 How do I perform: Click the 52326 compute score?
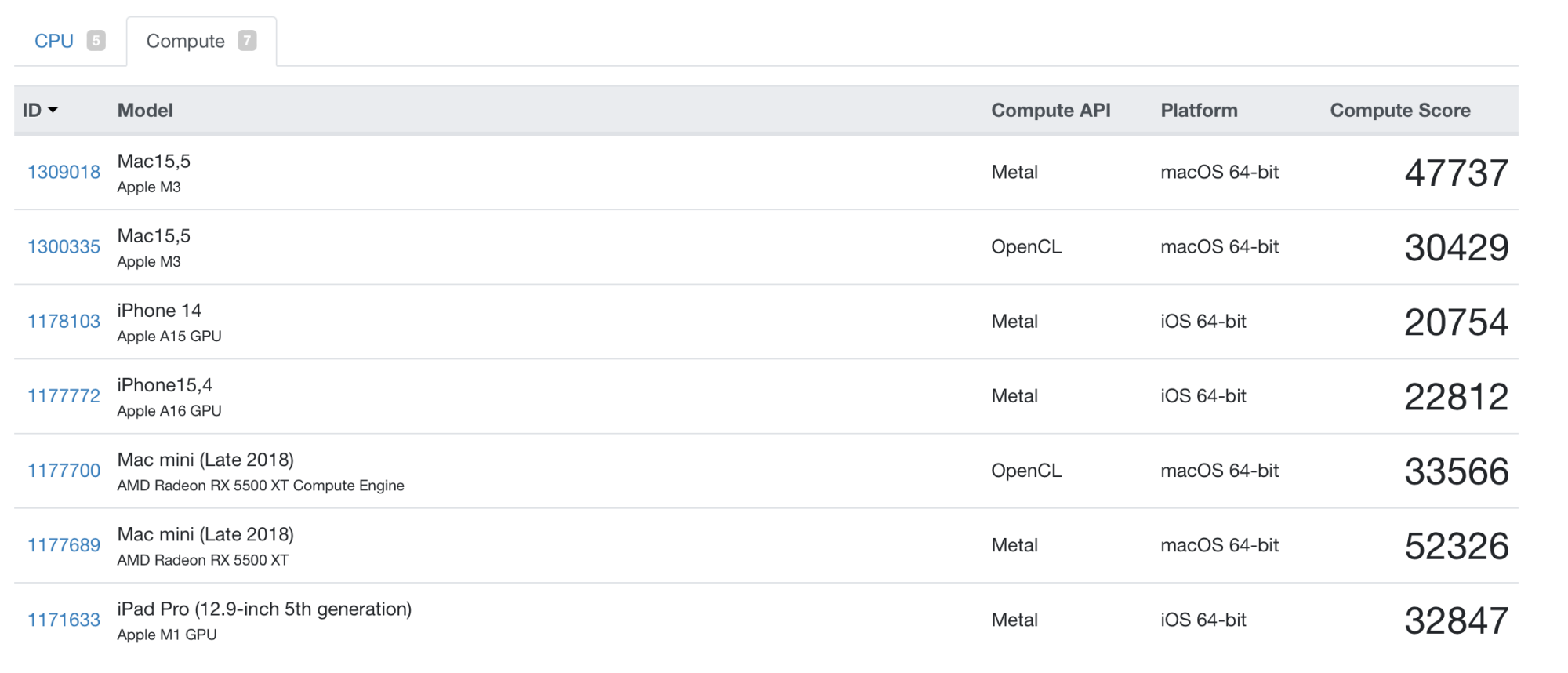click(1456, 546)
